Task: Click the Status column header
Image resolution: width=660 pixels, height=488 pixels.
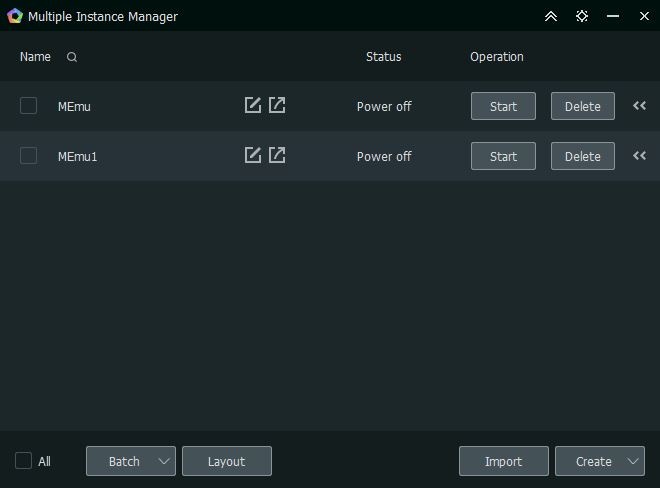Action: tap(383, 57)
